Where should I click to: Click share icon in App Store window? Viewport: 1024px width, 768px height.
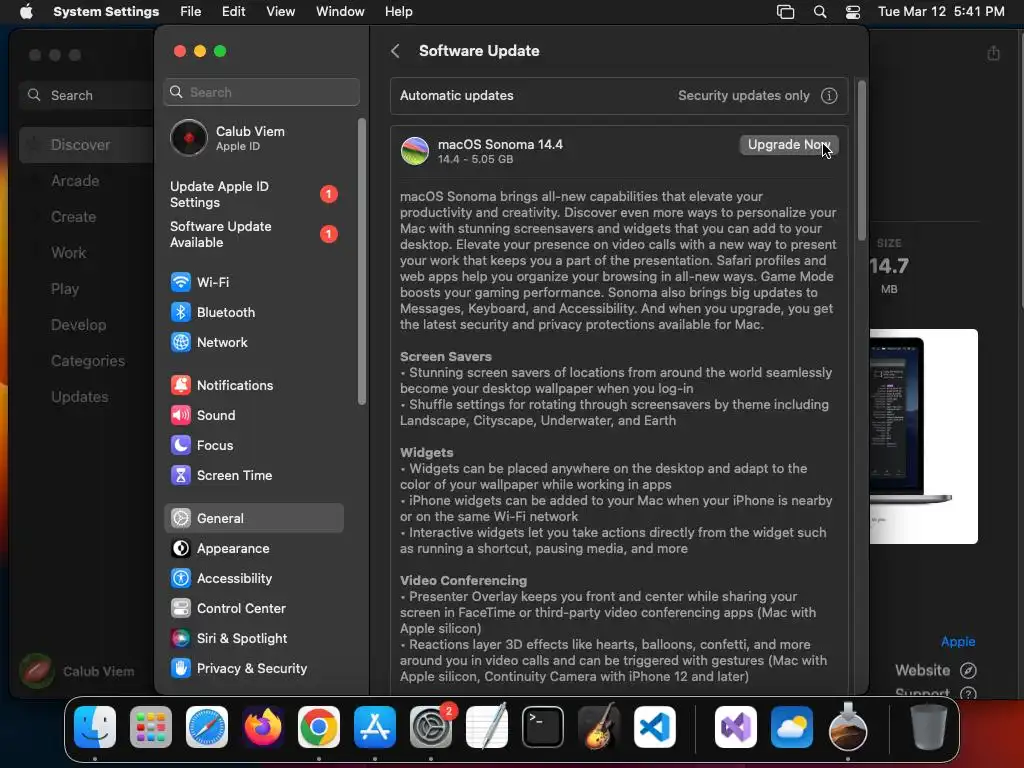[x=993, y=53]
